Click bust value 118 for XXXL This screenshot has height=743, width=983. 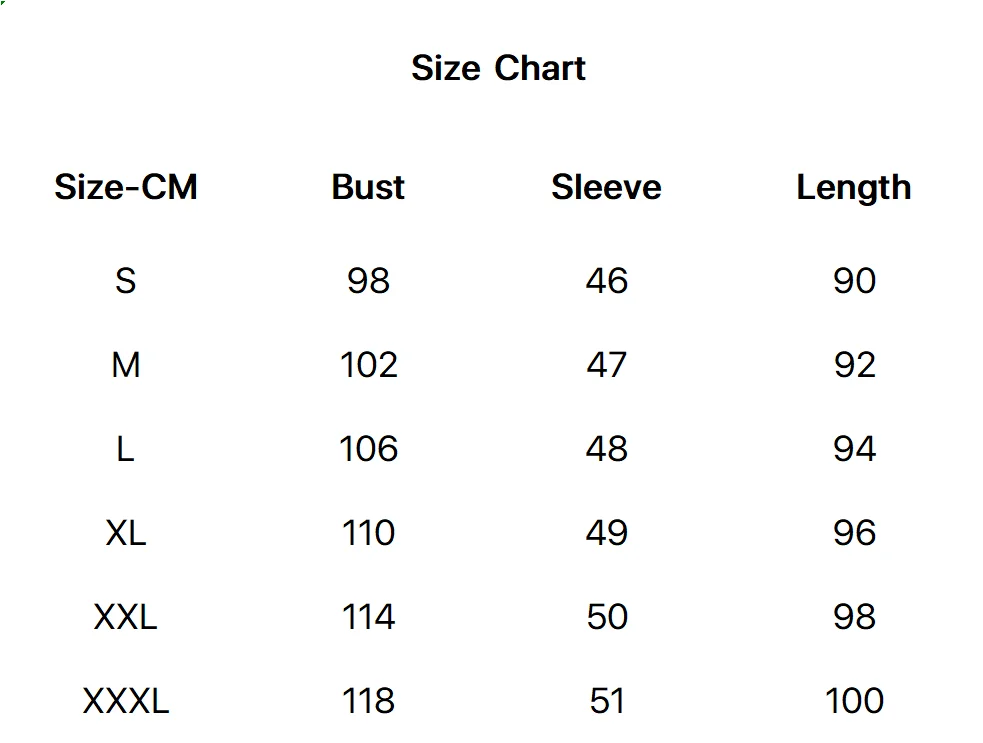click(x=369, y=701)
